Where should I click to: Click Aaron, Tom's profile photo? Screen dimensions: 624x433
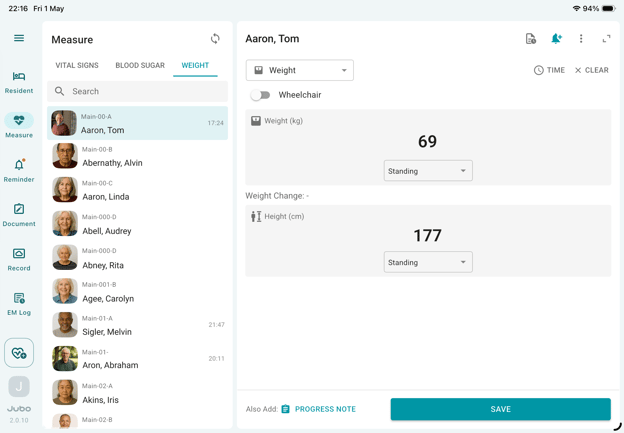pos(64,123)
